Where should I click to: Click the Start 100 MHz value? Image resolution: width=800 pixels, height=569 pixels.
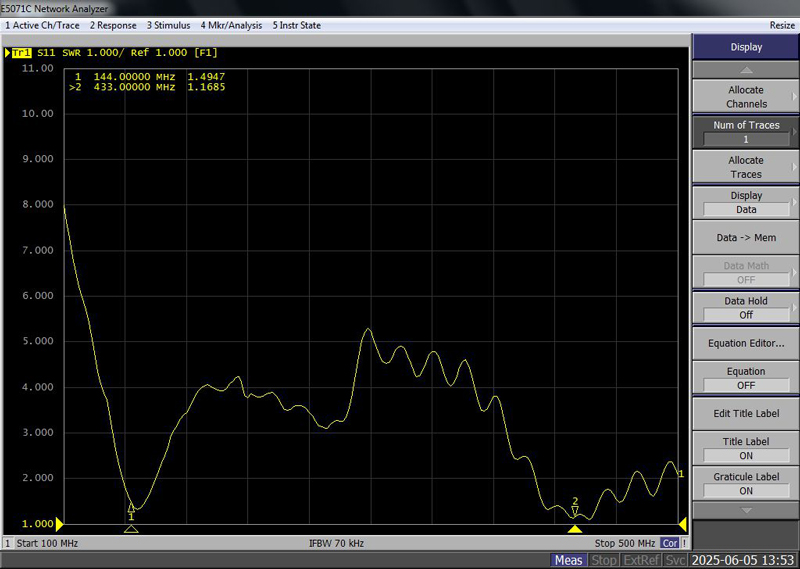pyautogui.click(x=47, y=543)
